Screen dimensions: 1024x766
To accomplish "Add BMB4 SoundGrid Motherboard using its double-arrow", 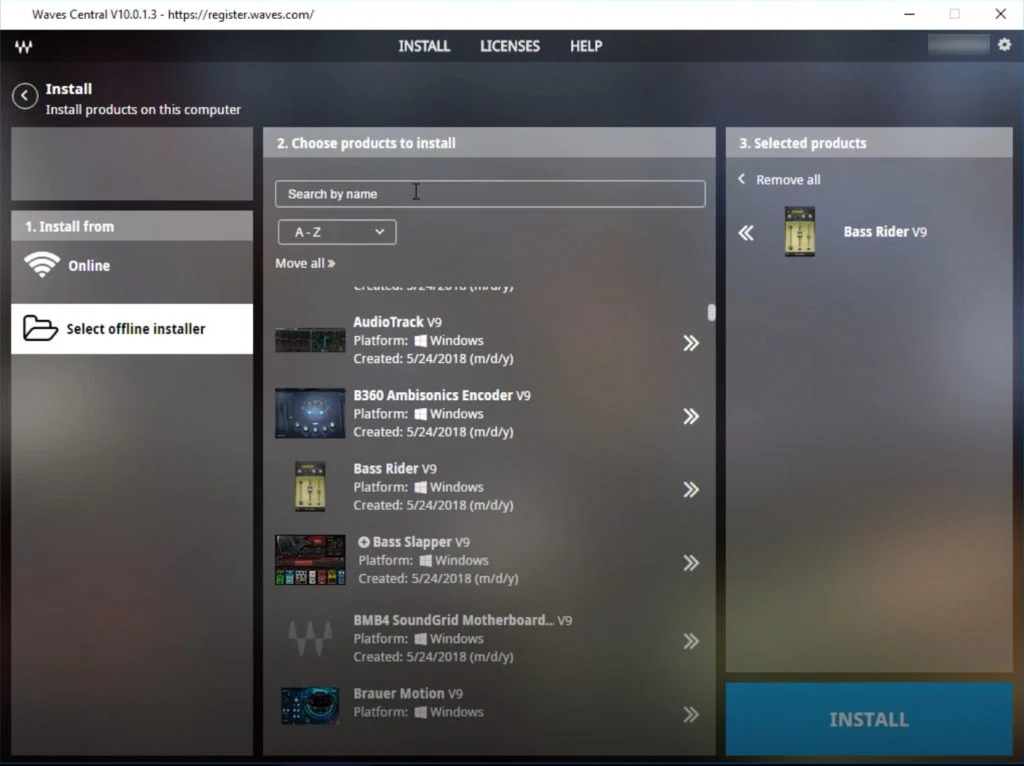I will click(x=691, y=641).
